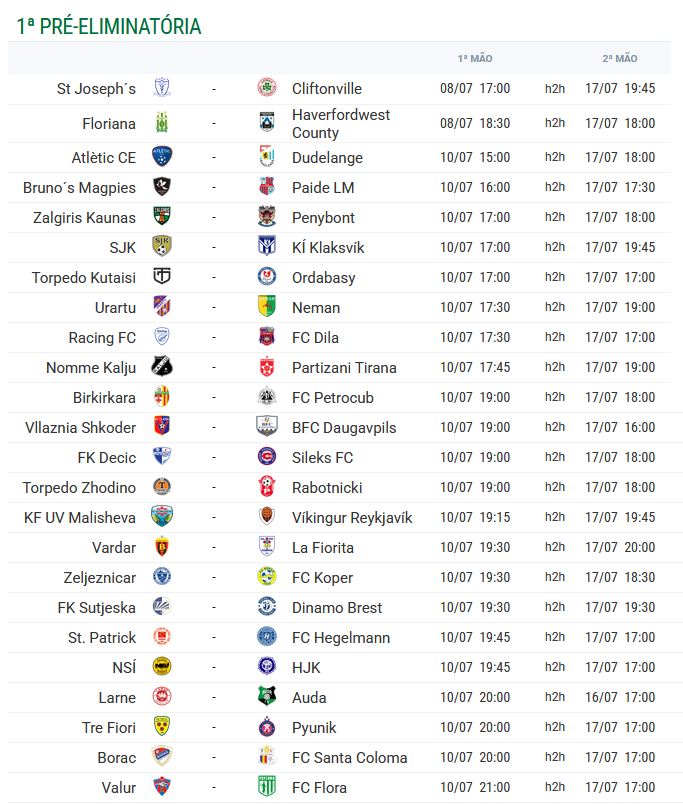Click the Dudelange team logo
This screenshot has height=804, width=683.
(x=267, y=157)
